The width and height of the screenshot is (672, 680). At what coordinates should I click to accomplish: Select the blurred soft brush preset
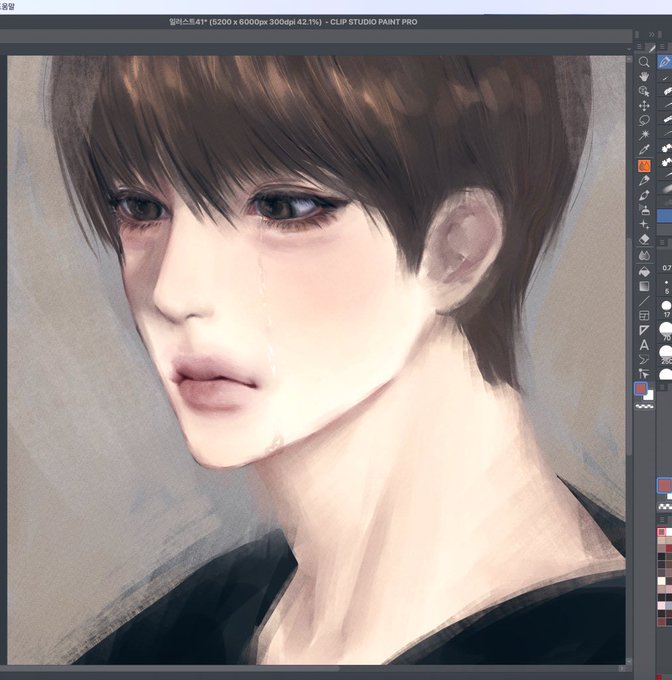(665, 188)
